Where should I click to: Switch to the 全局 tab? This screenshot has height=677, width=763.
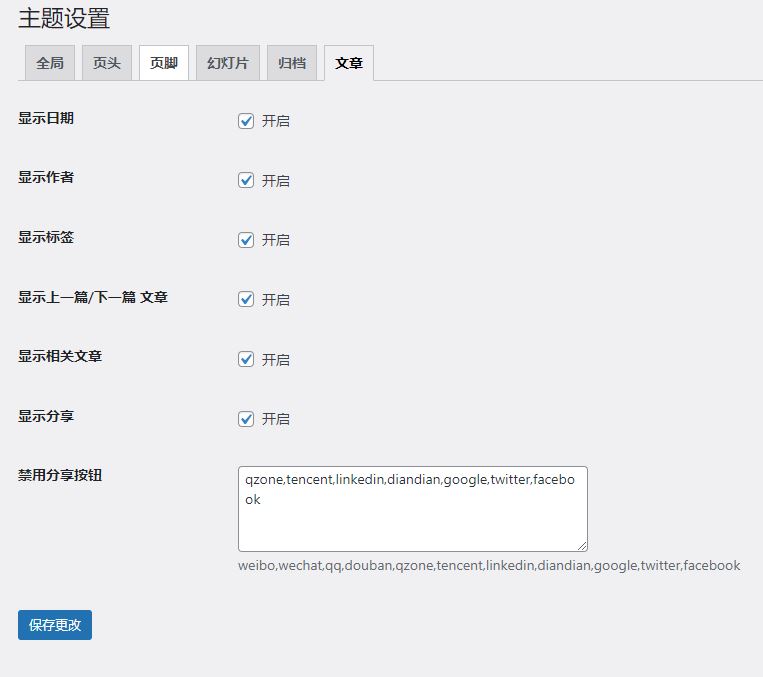coord(50,63)
